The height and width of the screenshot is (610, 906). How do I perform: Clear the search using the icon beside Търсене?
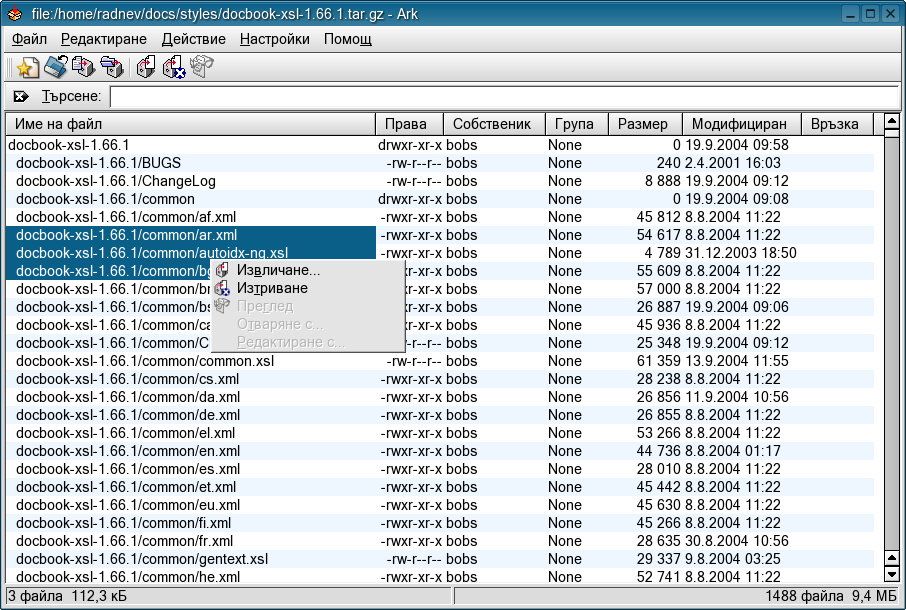[21, 97]
